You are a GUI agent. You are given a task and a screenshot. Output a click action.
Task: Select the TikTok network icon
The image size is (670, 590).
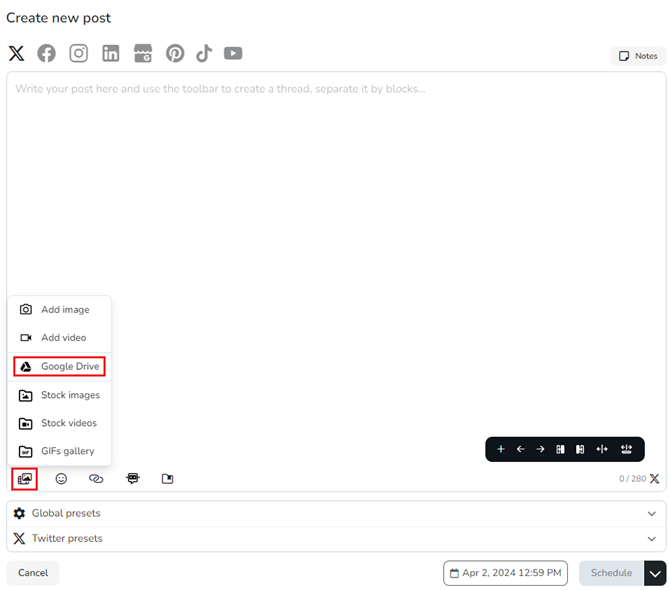tap(204, 54)
